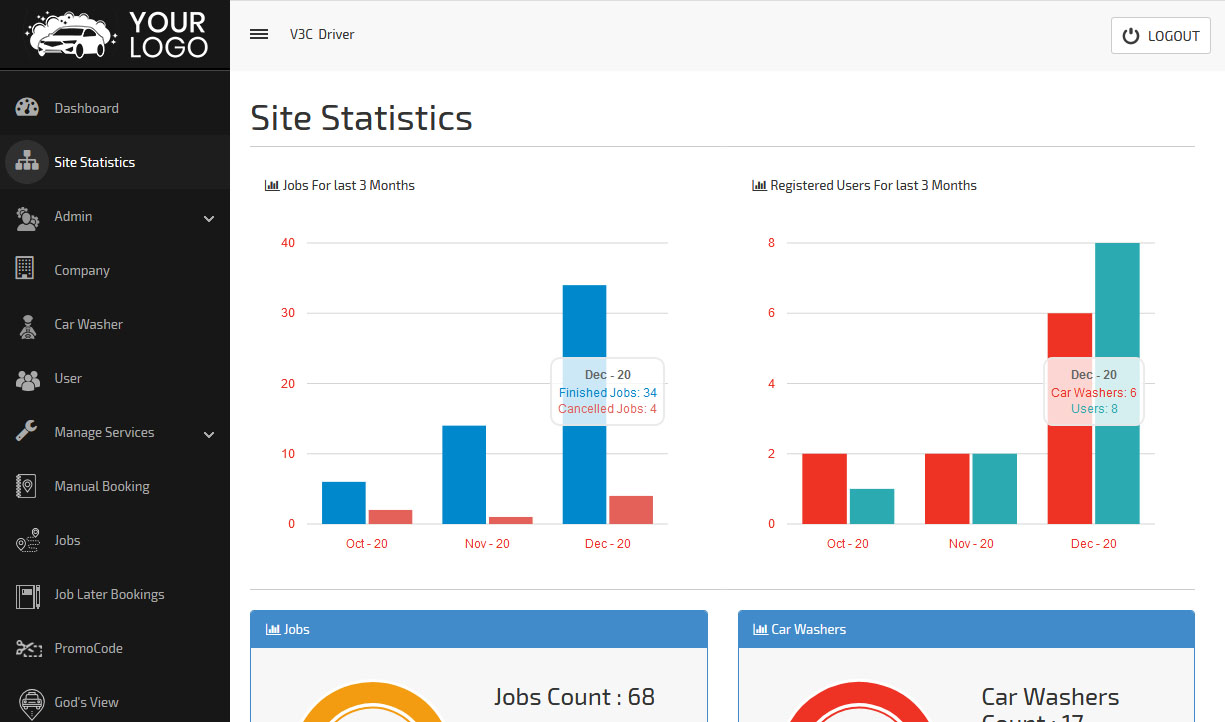Click the Dec - 20 Cancelled Jobs red bar
Image resolution: width=1225 pixels, height=722 pixels.
click(631, 510)
